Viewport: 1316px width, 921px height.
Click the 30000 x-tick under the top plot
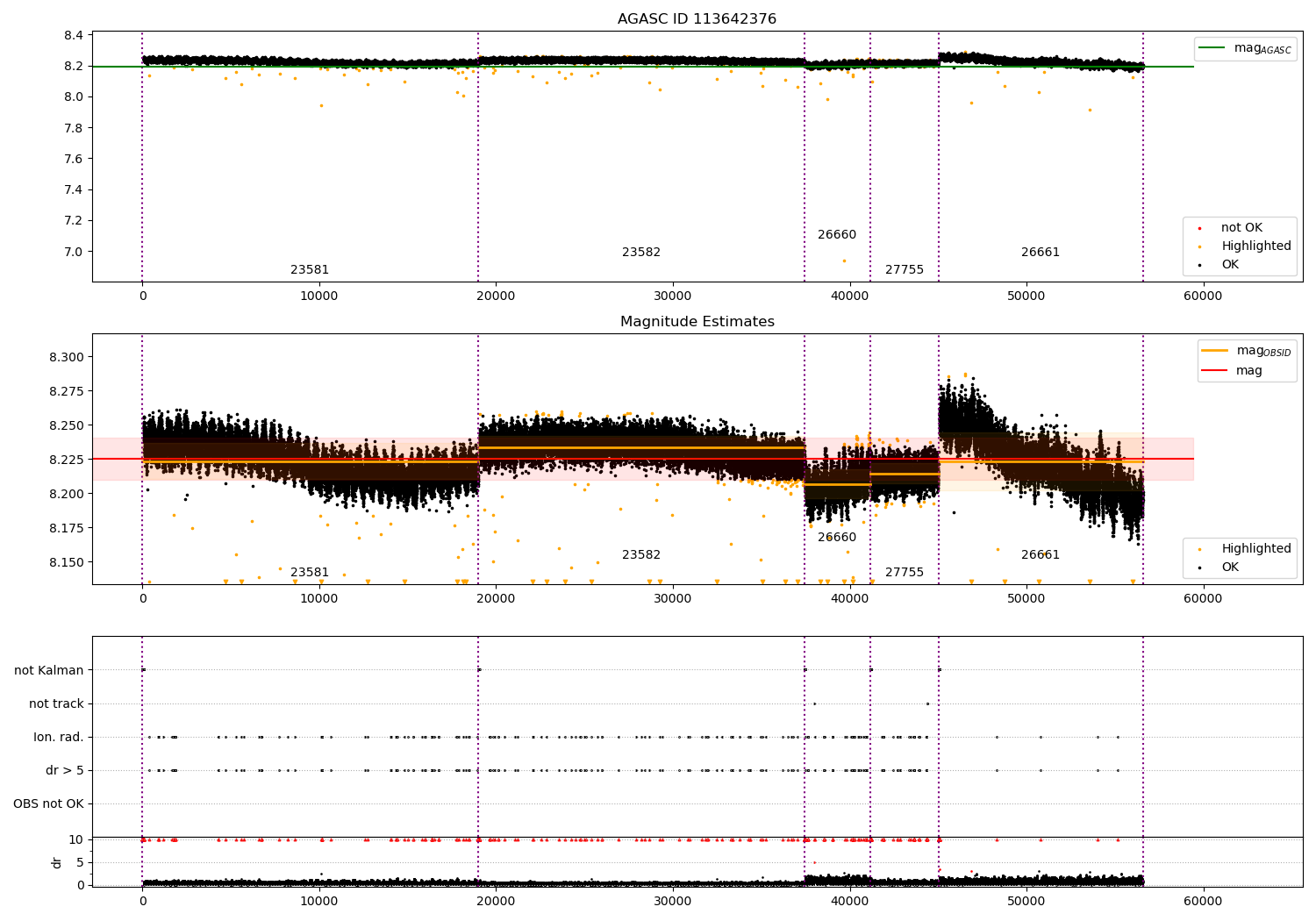[673, 296]
